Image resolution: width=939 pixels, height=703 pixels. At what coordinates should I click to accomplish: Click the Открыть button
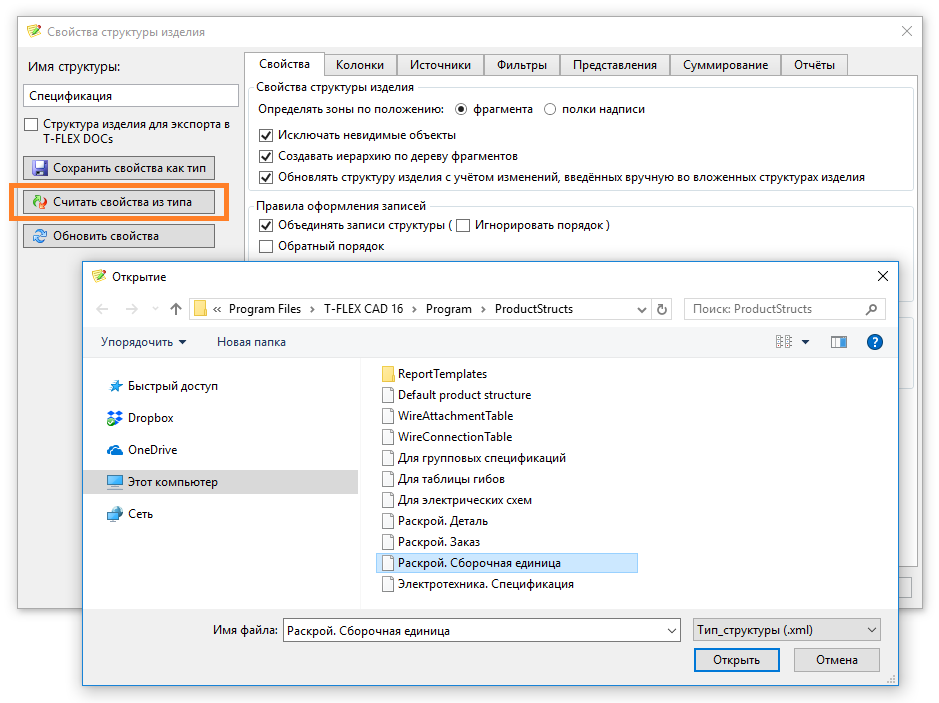click(736, 660)
